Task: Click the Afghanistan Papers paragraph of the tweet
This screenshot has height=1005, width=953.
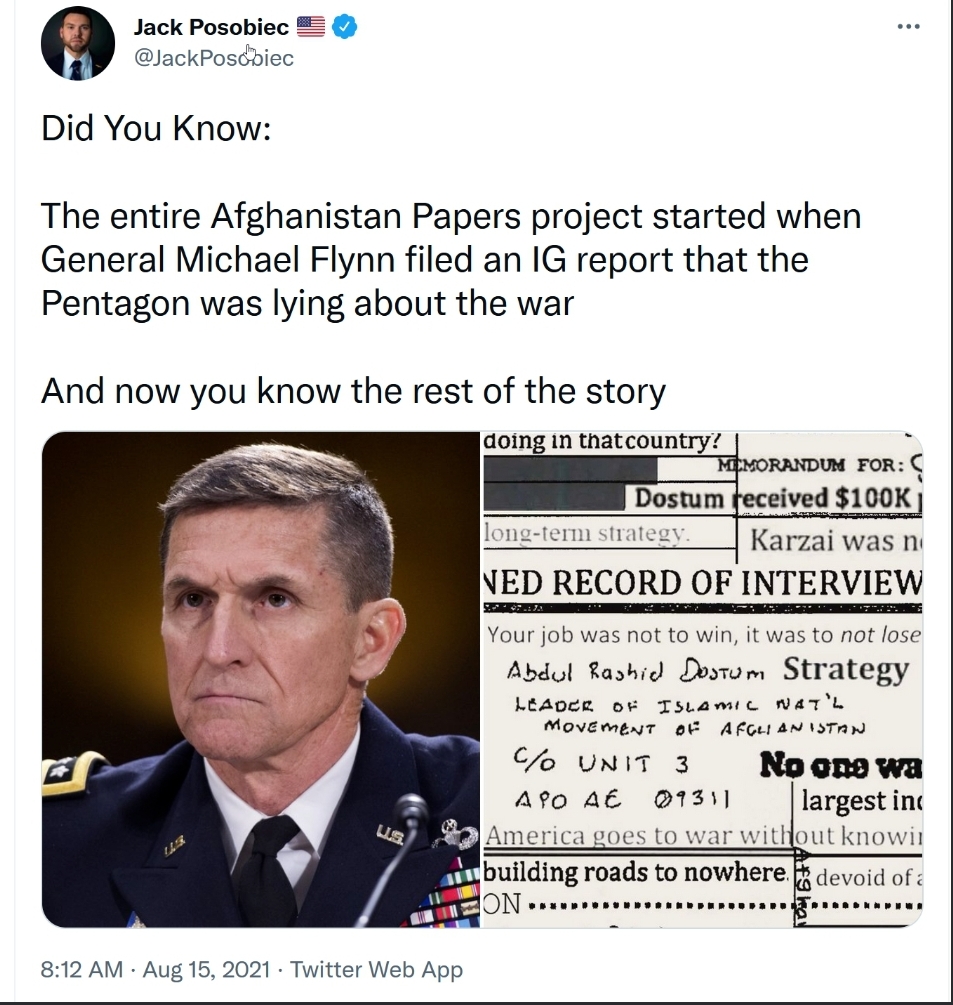Action: tap(450, 259)
